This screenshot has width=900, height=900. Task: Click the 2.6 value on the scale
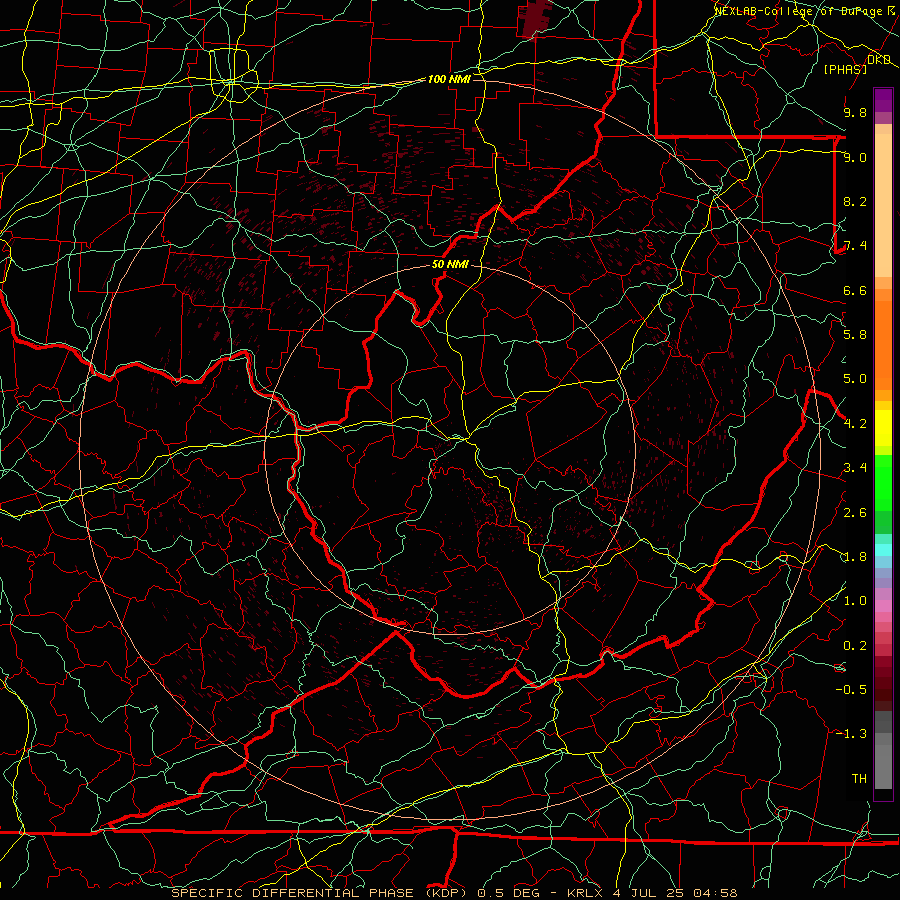pyautogui.click(x=855, y=513)
